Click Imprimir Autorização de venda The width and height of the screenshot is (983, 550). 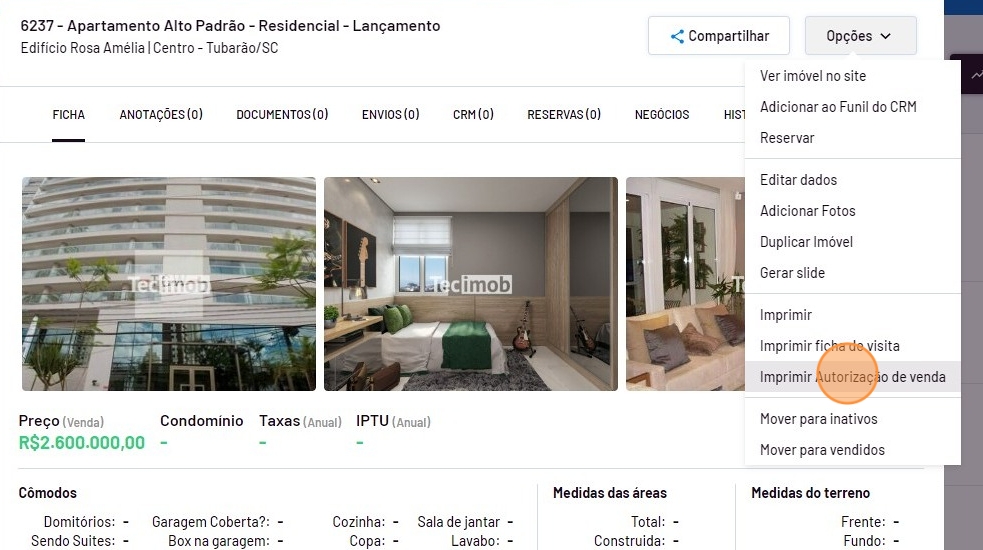pos(853,377)
